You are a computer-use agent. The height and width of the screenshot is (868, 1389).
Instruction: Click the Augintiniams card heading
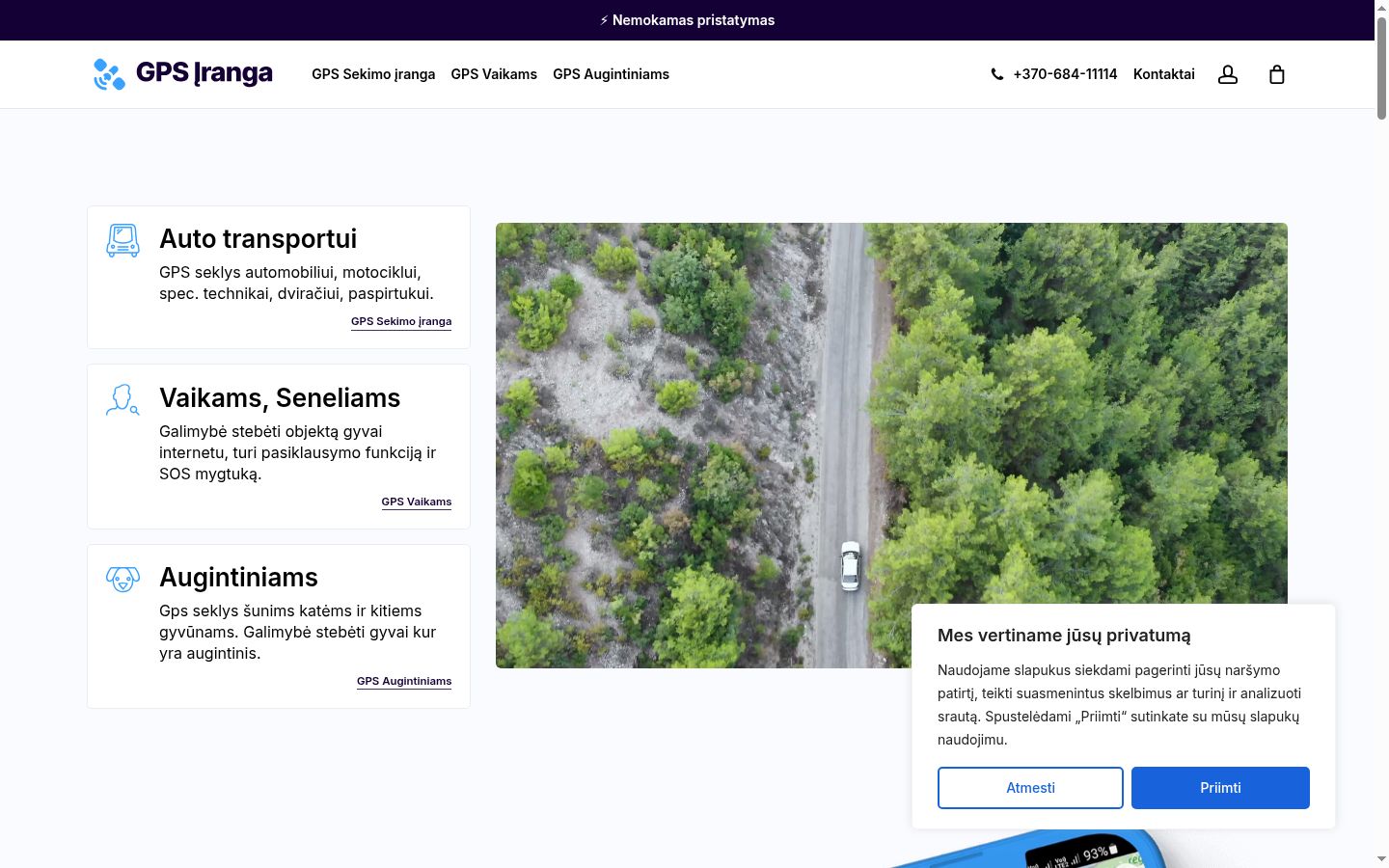pyautogui.click(x=238, y=577)
